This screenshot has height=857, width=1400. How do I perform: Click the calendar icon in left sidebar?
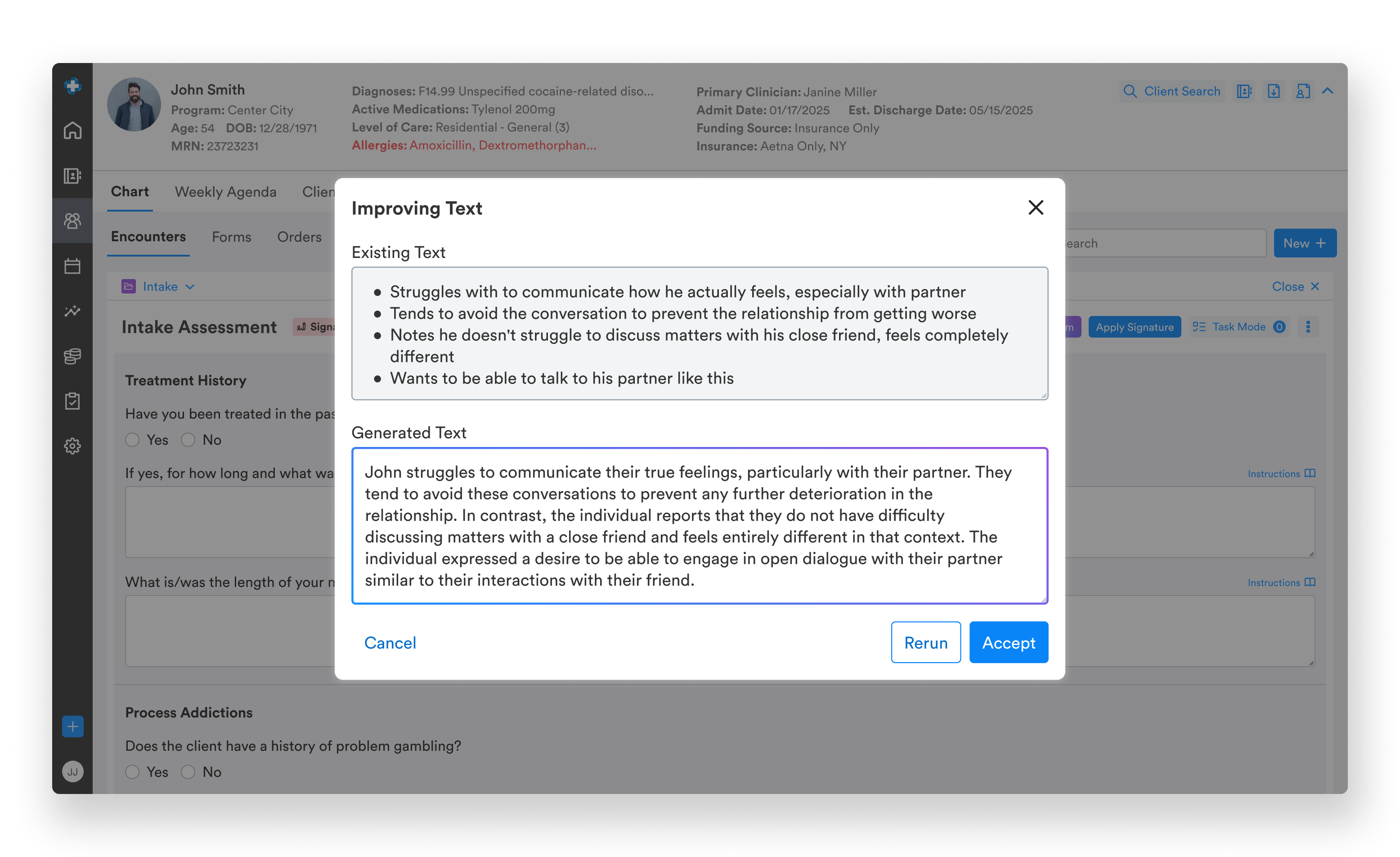(72, 266)
